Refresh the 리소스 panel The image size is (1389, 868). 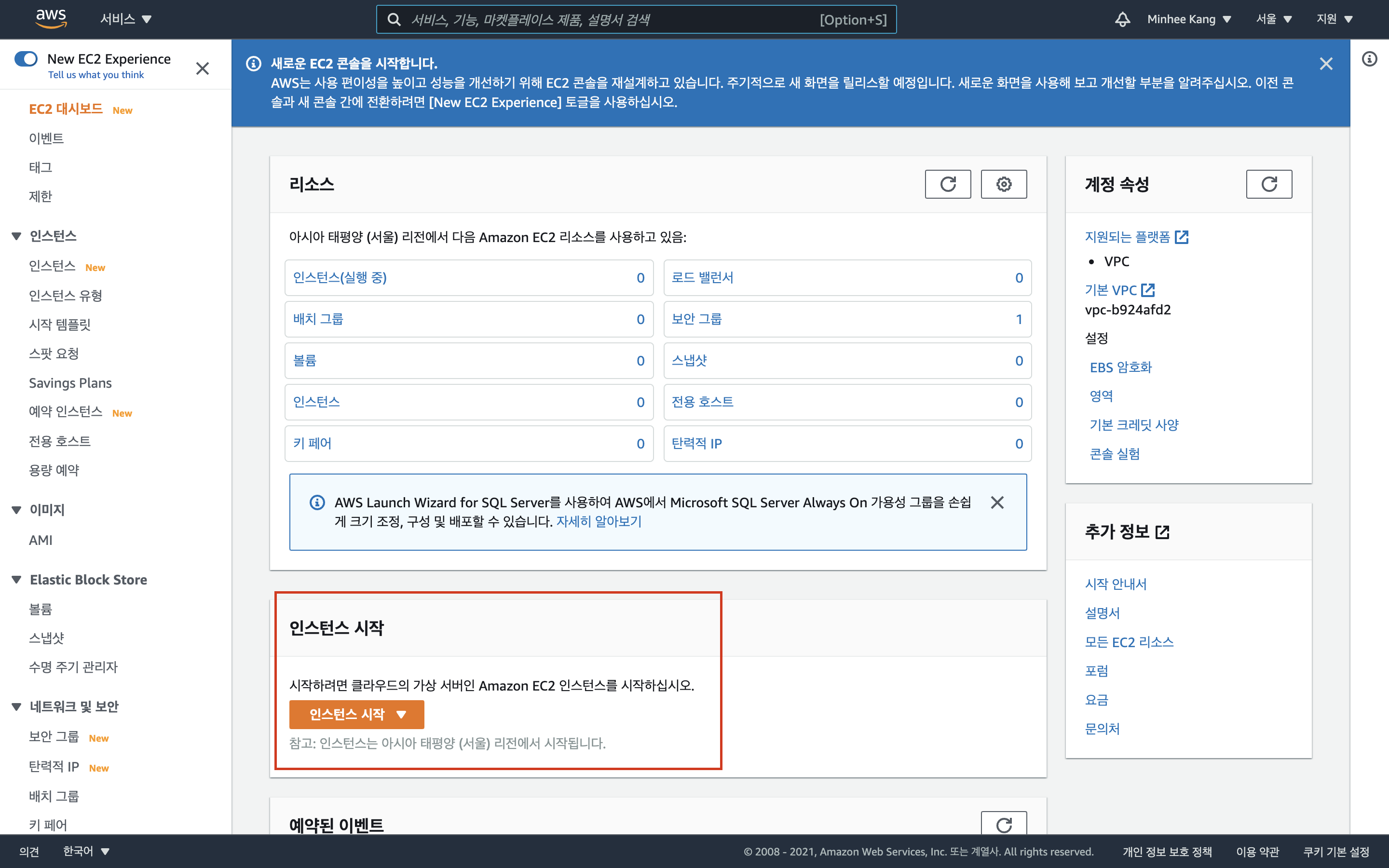(x=948, y=184)
